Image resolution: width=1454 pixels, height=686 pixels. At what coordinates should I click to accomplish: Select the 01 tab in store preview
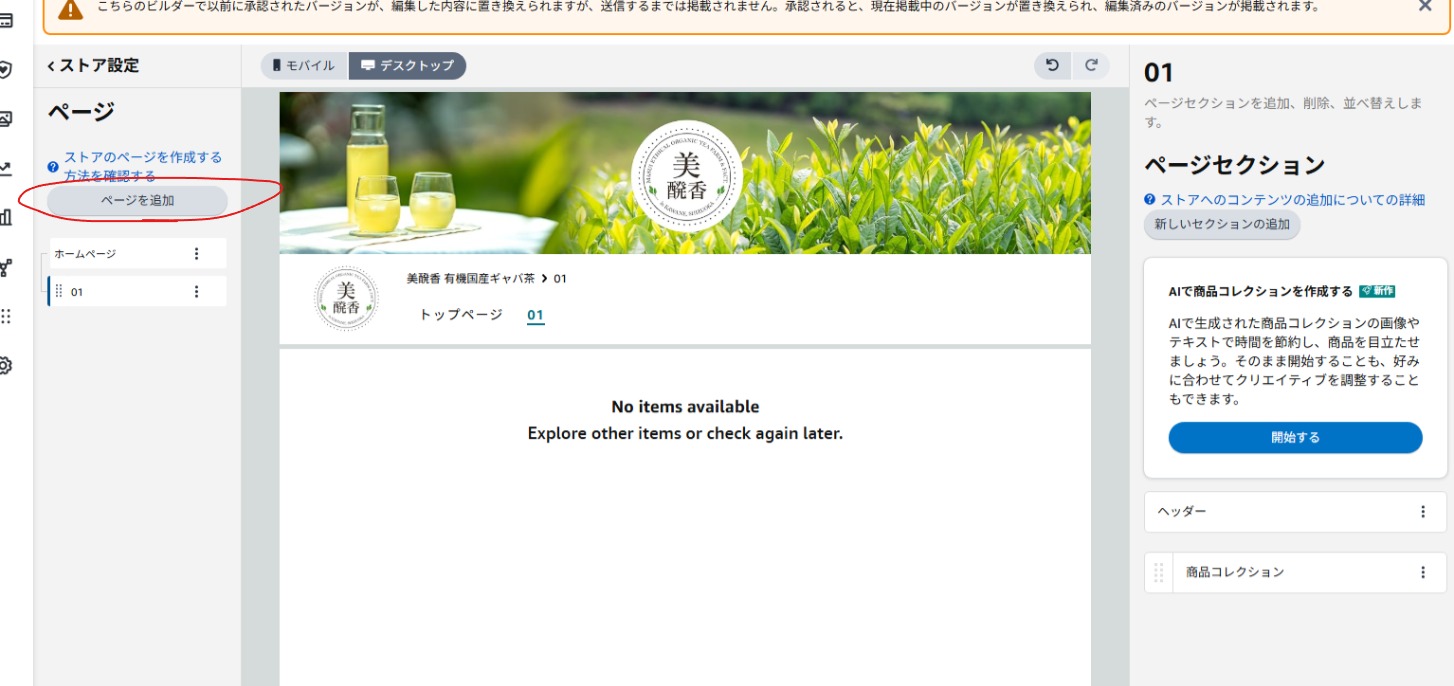tap(535, 315)
